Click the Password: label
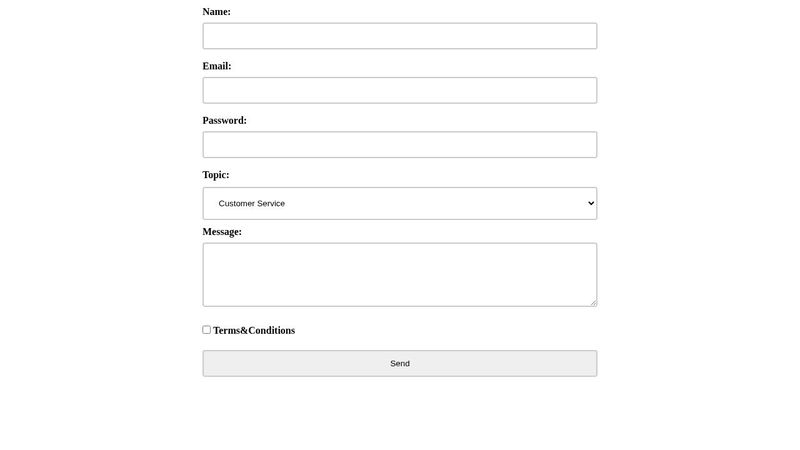 click(x=225, y=121)
